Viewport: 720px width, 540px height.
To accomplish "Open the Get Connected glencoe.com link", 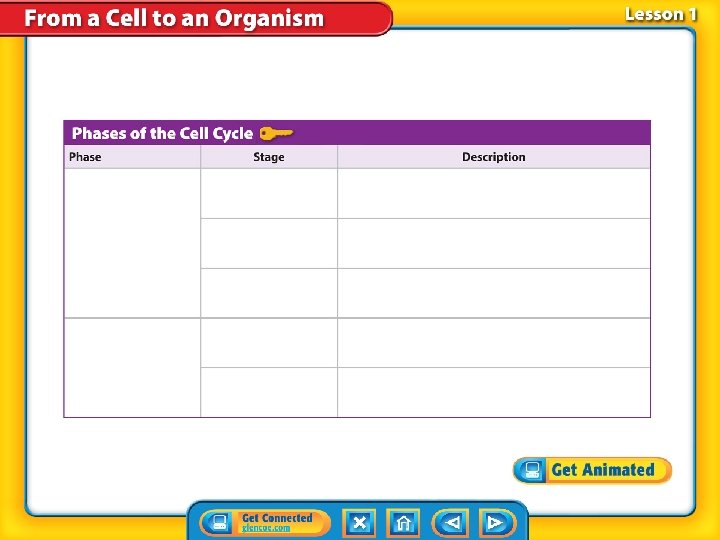I will pyautogui.click(x=266, y=523).
